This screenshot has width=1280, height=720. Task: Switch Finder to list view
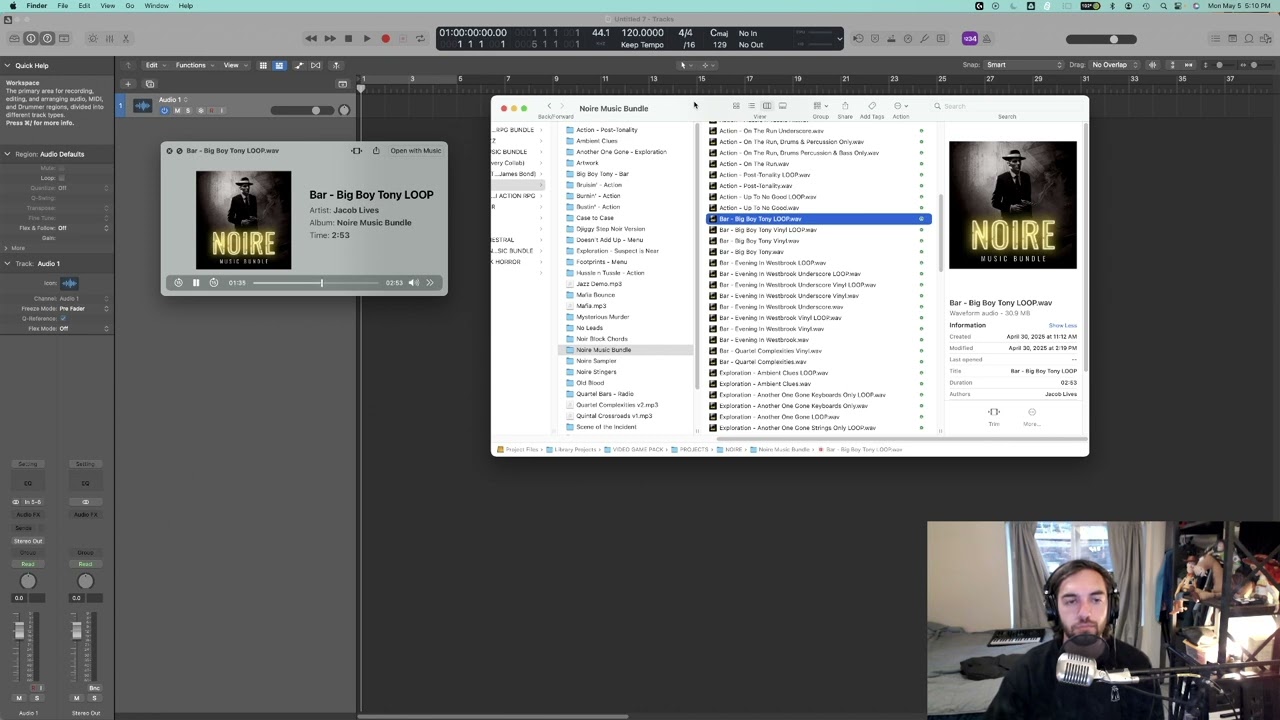tap(751, 106)
